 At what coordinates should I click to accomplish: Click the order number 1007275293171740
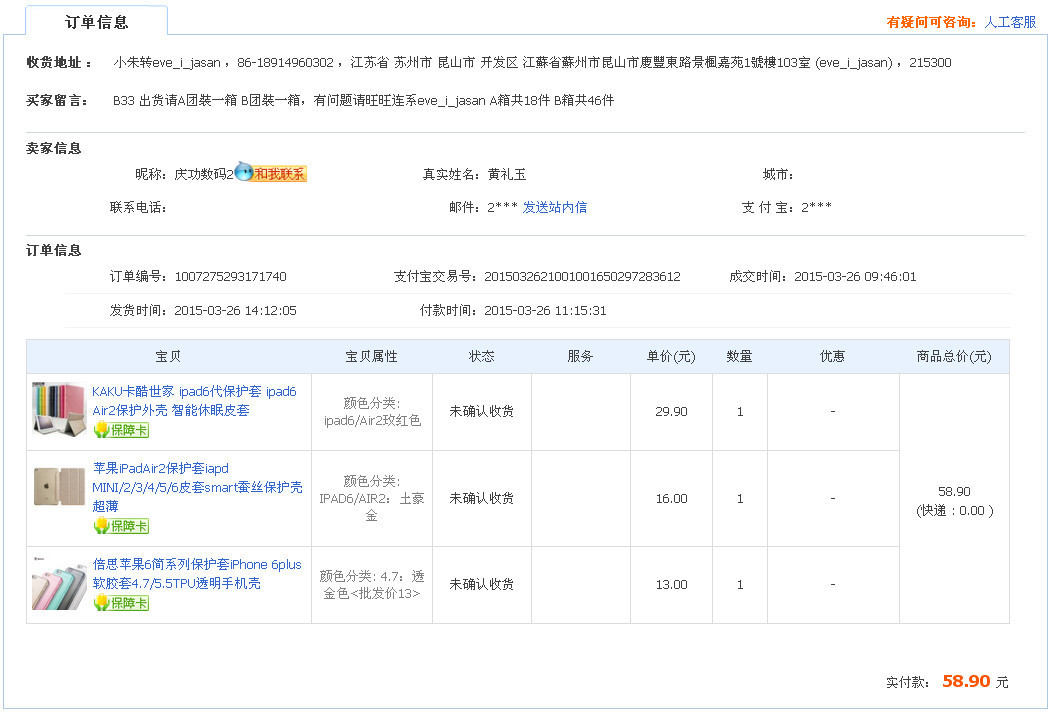230,277
